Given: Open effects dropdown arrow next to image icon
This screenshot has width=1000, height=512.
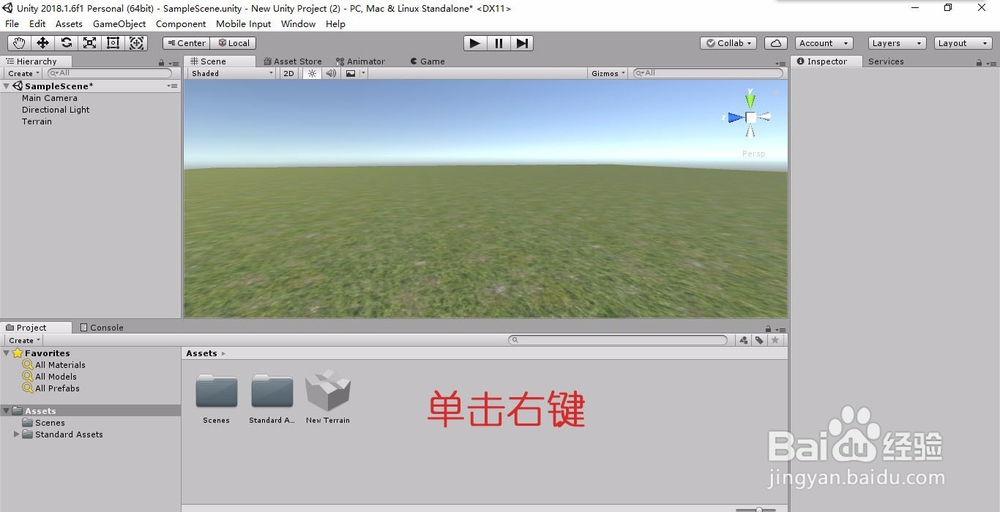Looking at the screenshot, I should click(x=363, y=73).
